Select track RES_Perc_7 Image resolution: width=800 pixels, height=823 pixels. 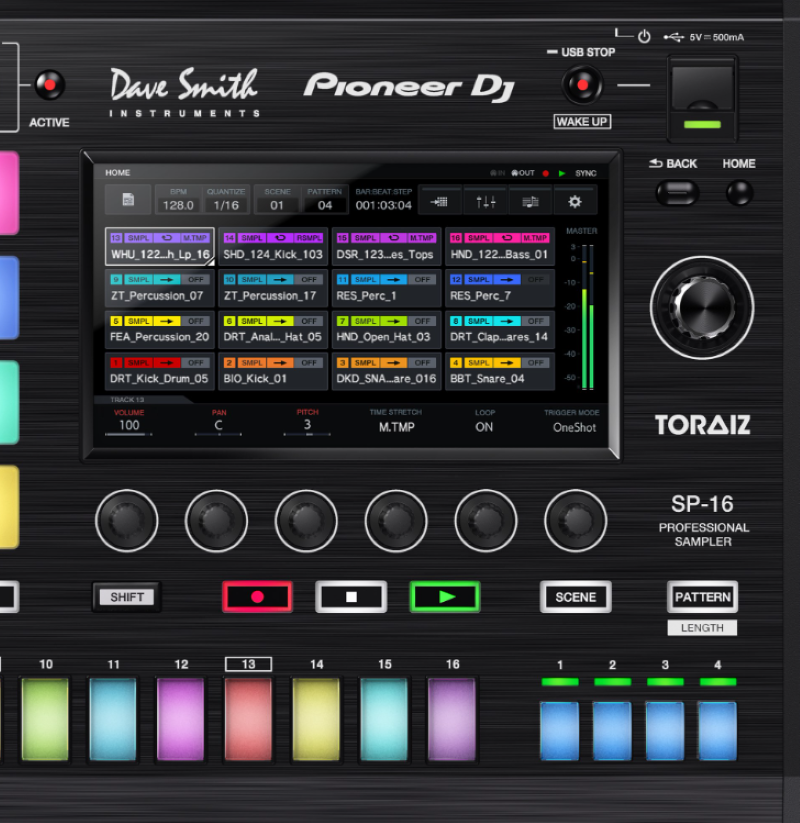(x=500, y=288)
